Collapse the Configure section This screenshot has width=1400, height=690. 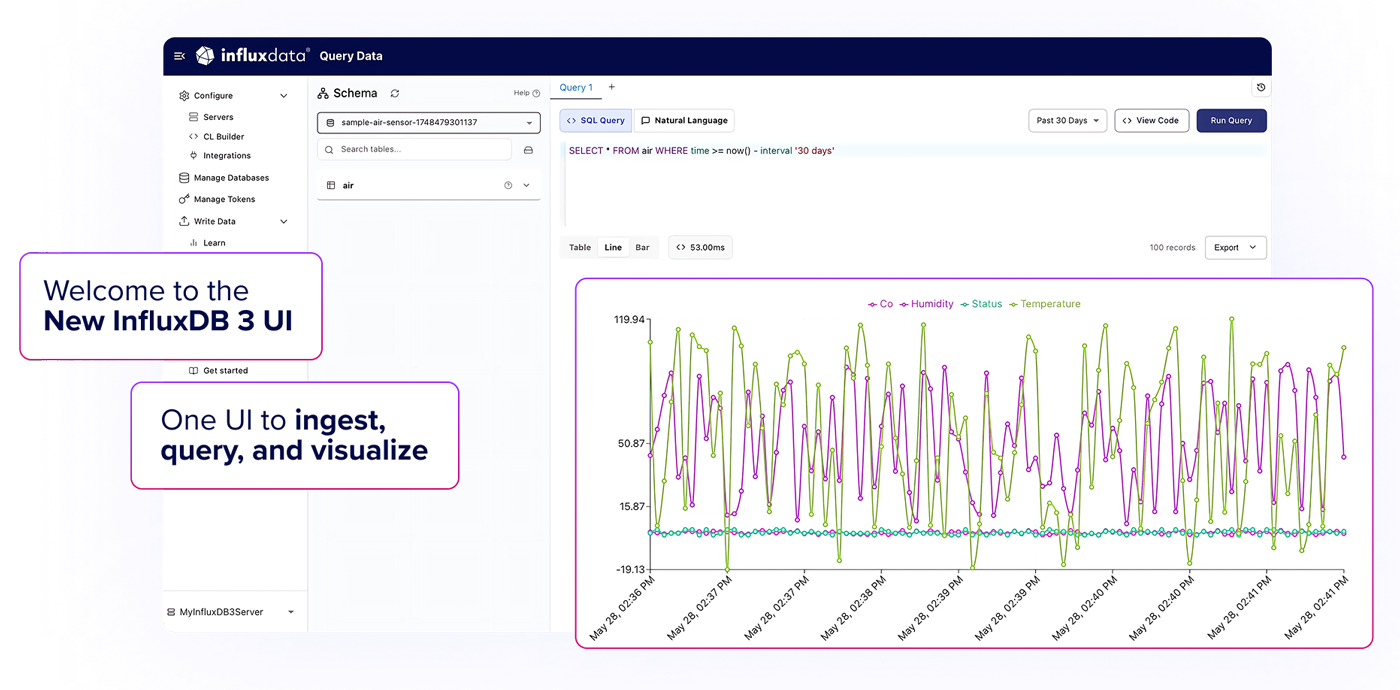pos(284,96)
